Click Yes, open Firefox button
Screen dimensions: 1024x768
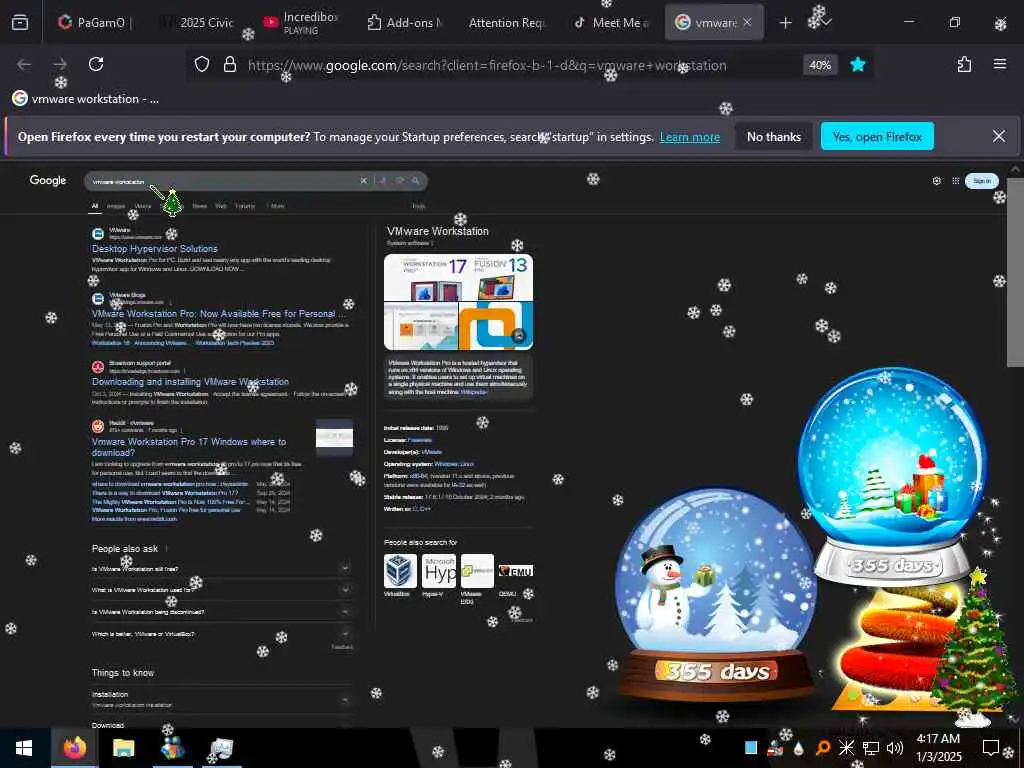coord(877,136)
